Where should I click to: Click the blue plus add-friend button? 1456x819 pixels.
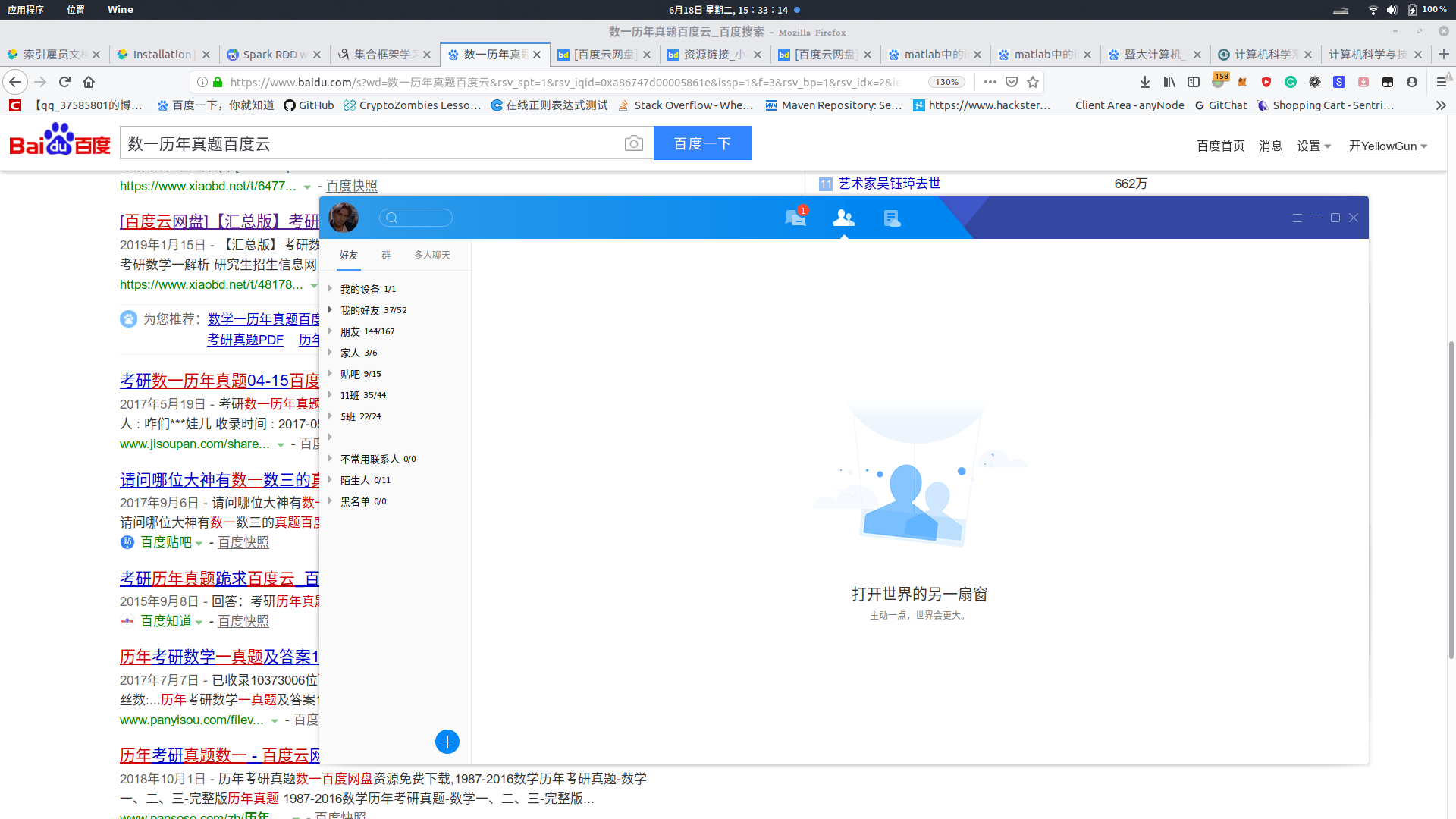(447, 742)
